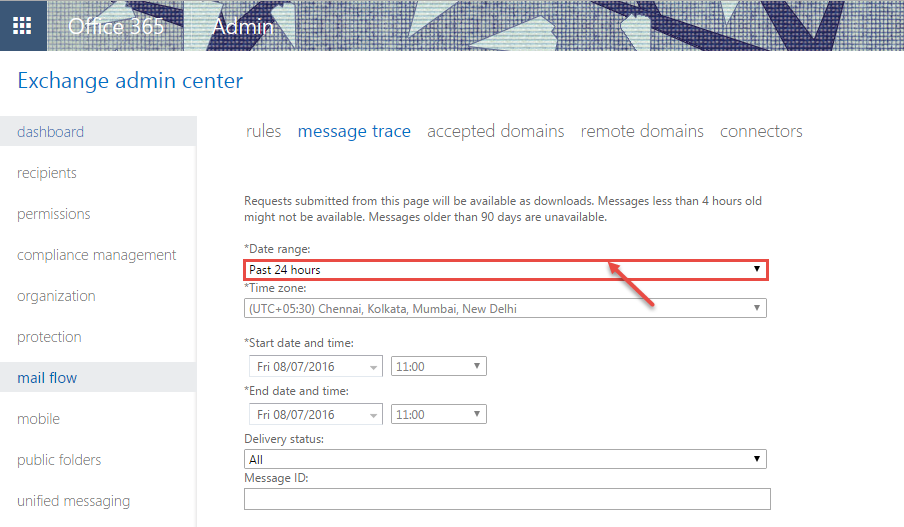904x527 pixels.
Task: Open the End time 11:00 dropdown
Action: point(439,414)
